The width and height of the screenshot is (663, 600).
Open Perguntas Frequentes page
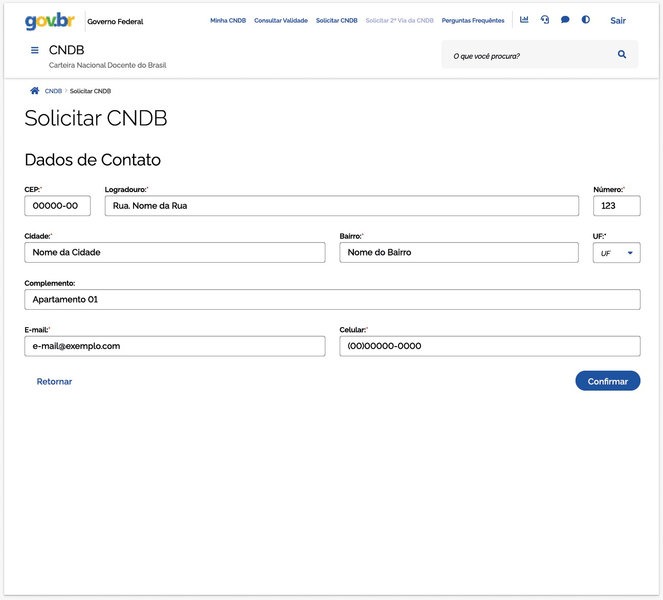(x=473, y=21)
